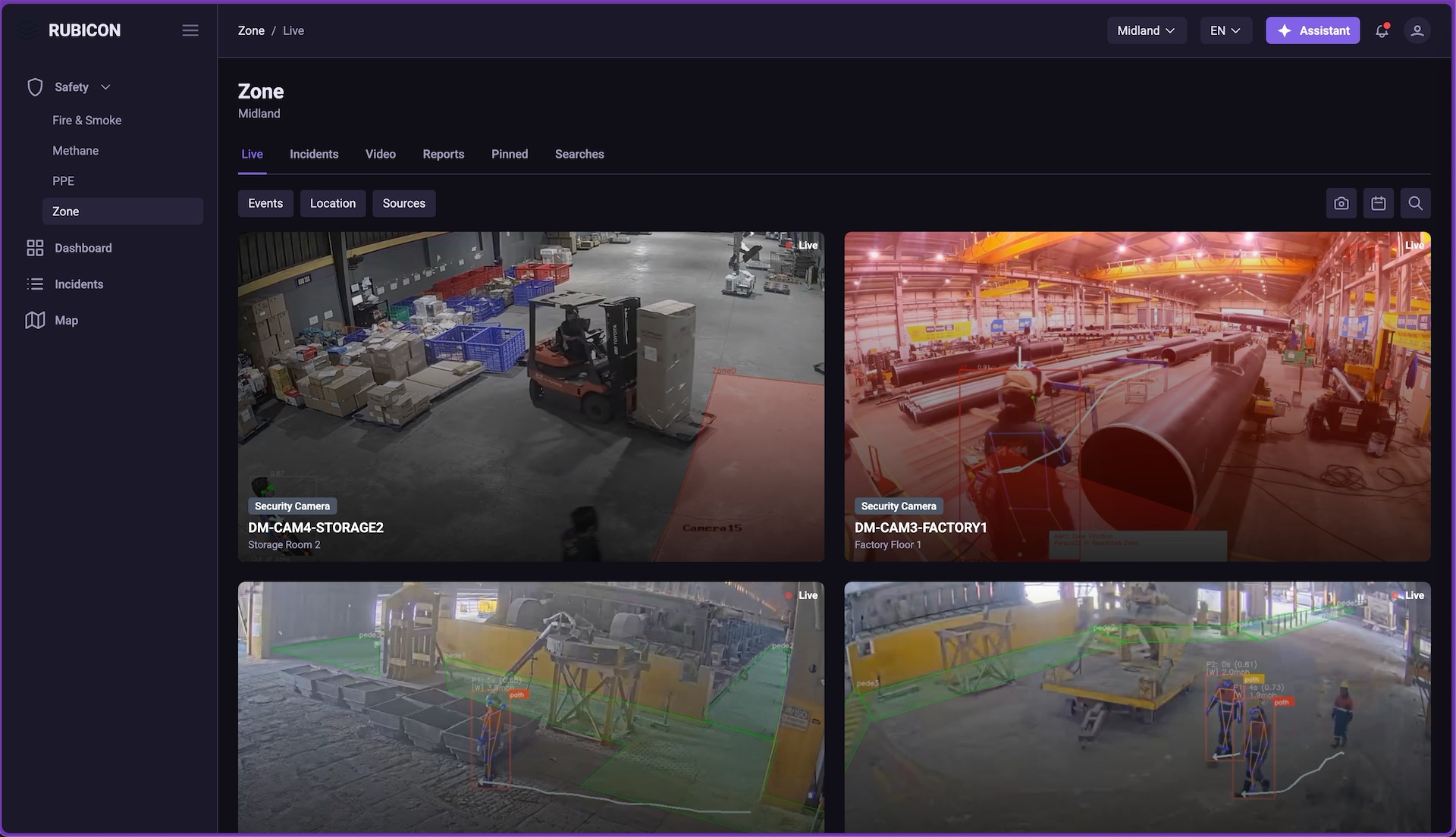The image size is (1456, 837).
Task: Click the camera snapshot icon button
Action: click(x=1341, y=203)
